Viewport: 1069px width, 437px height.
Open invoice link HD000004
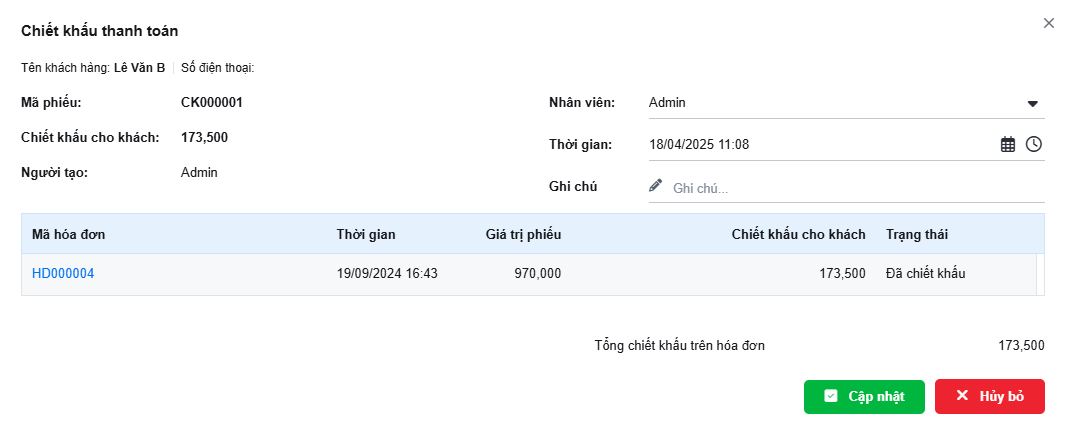pyautogui.click(x=63, y=274)
